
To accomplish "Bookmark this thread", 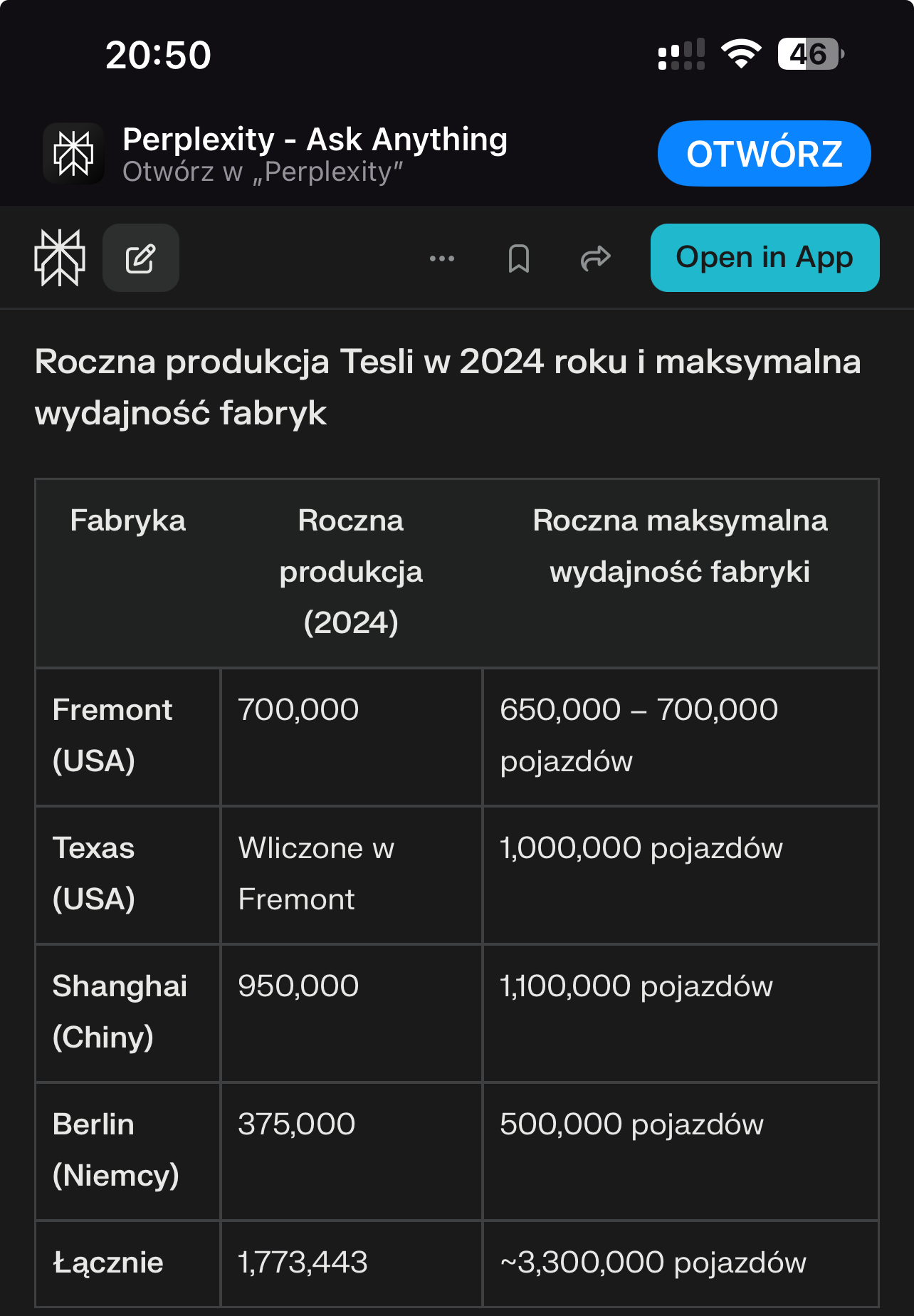I will [x=519, y=258].
